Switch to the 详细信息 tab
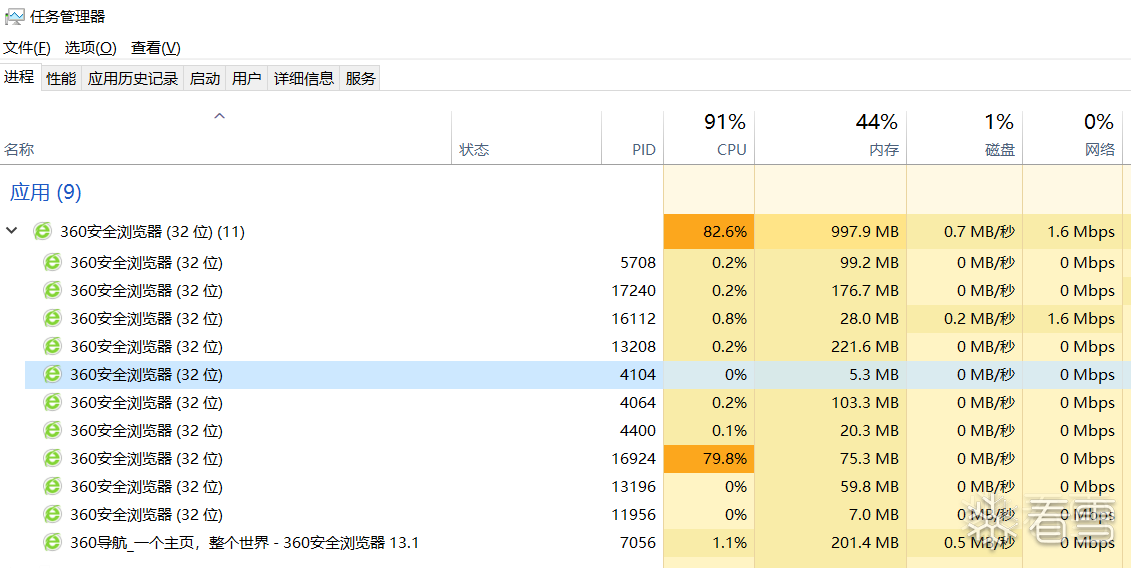 (x=304, y=79)
